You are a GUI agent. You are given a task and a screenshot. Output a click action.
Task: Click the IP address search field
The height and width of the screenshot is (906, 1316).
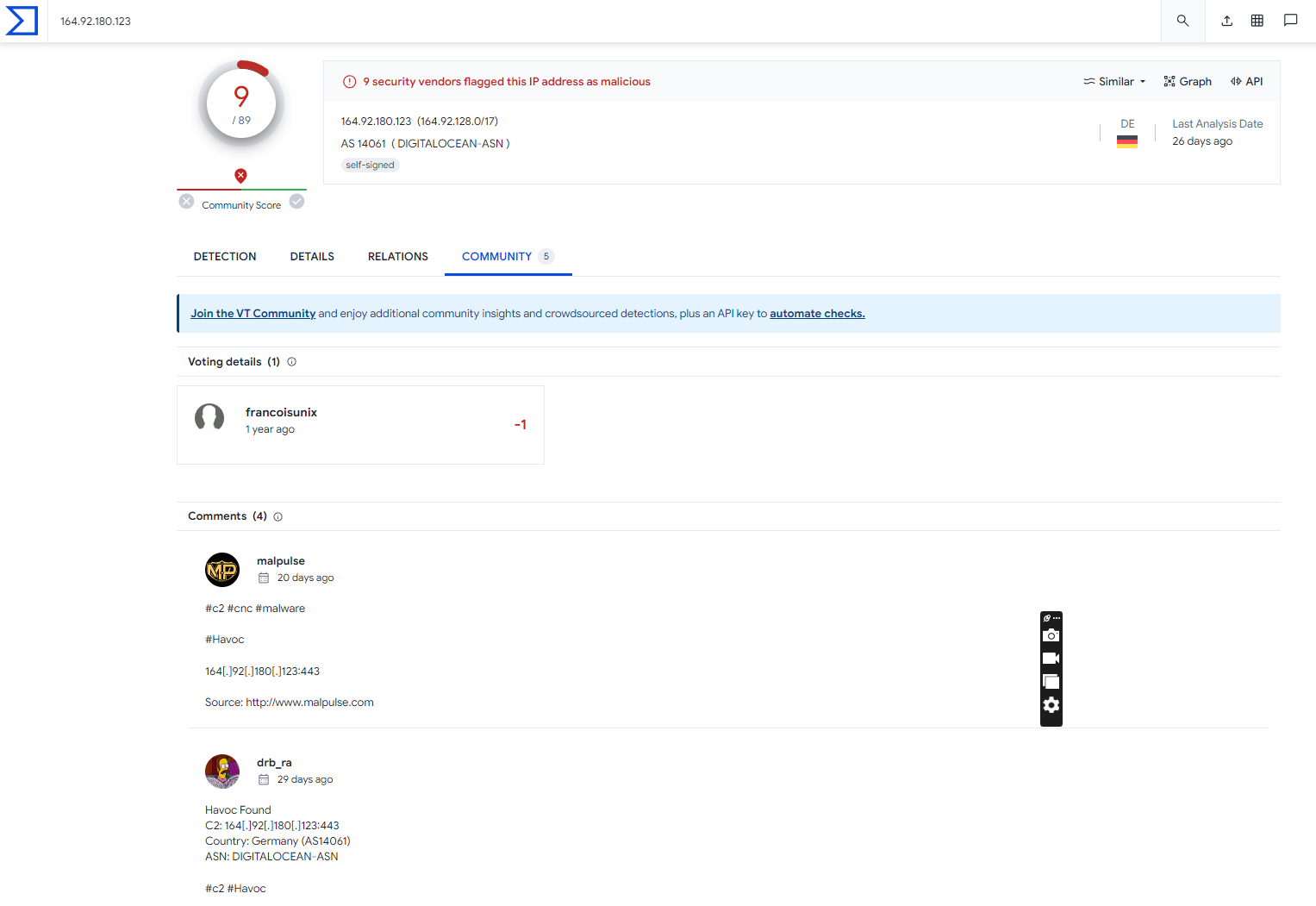point(603,22)
